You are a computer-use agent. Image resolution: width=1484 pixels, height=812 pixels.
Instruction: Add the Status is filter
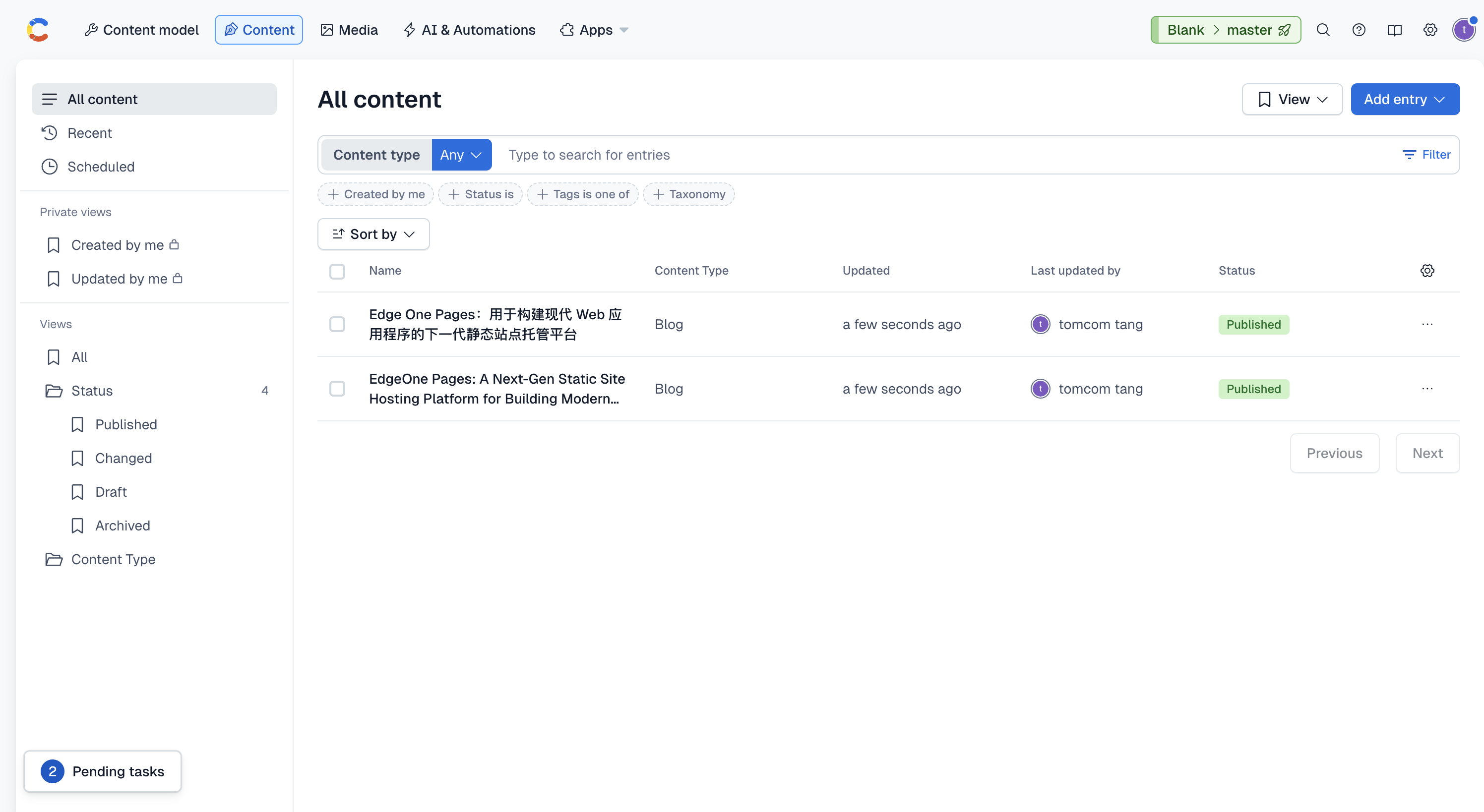(x=481, y=194)
